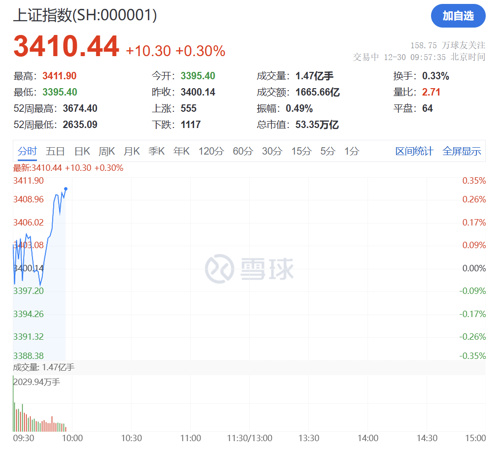Click the 下跌 count 1117

(x=191, y=125)
